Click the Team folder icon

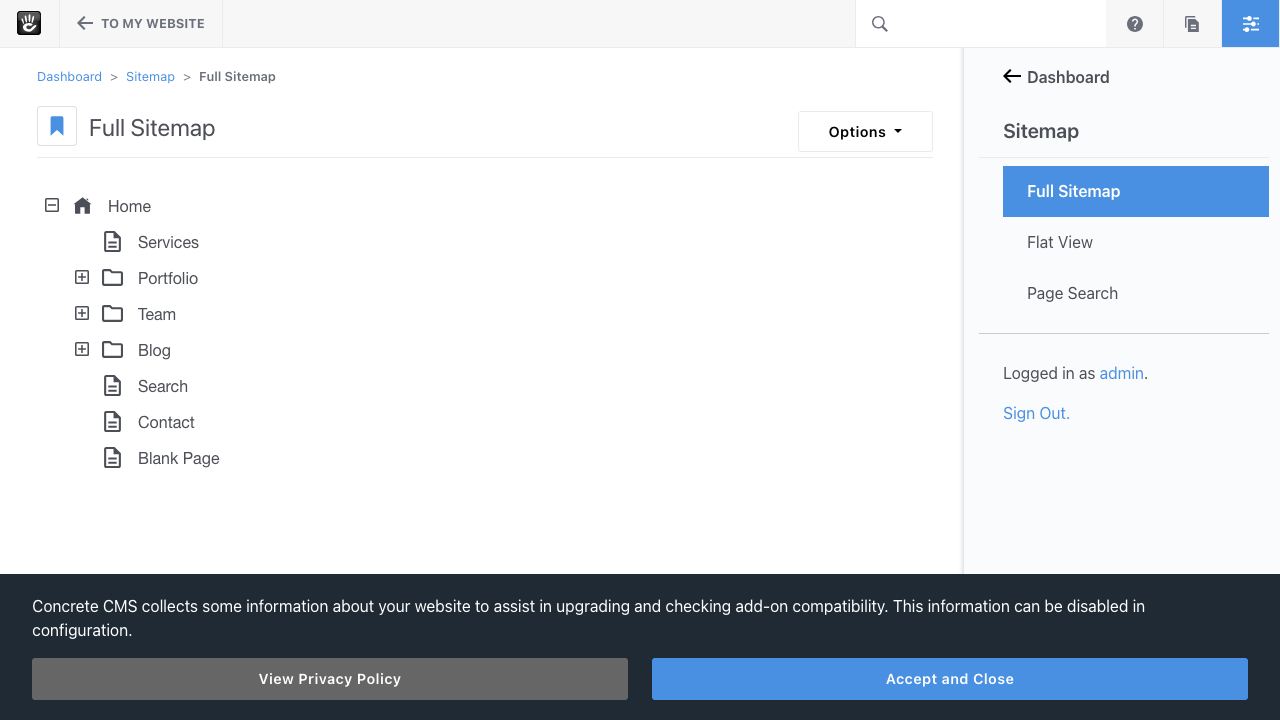[113, 314]
